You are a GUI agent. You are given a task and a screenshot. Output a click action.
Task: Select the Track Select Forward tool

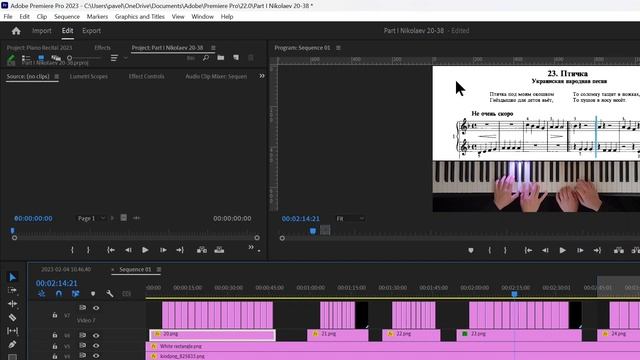click(x=12, y=290)
